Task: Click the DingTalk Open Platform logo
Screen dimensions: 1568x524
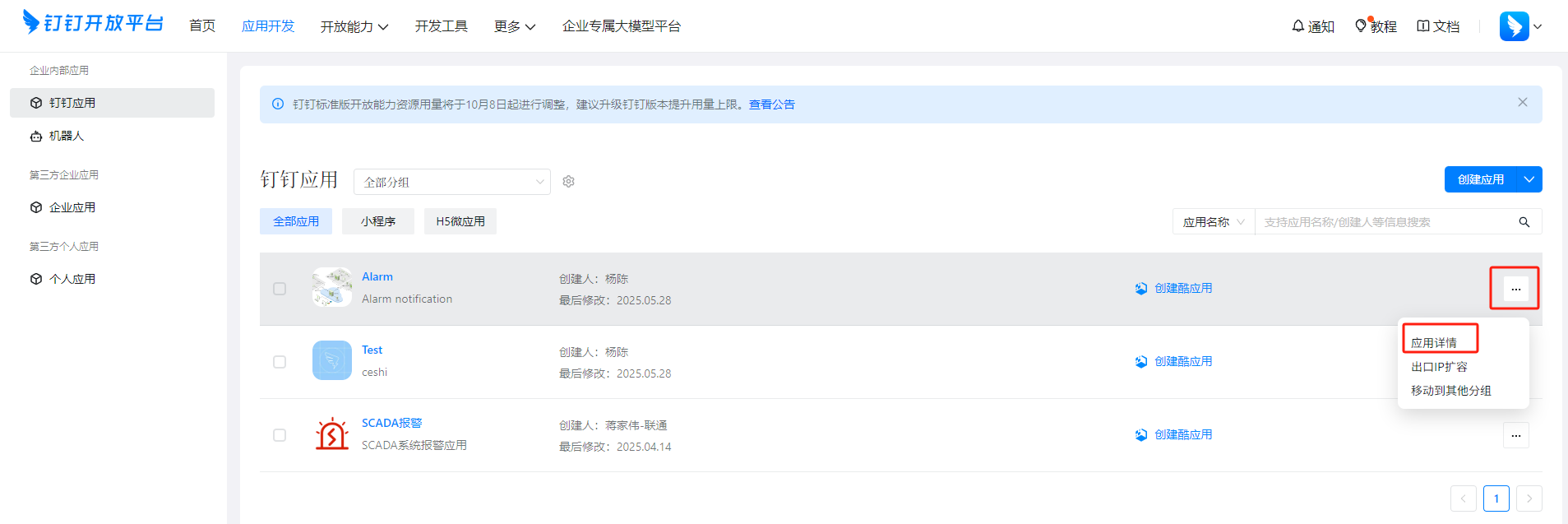Action: (x=93, y=23)
